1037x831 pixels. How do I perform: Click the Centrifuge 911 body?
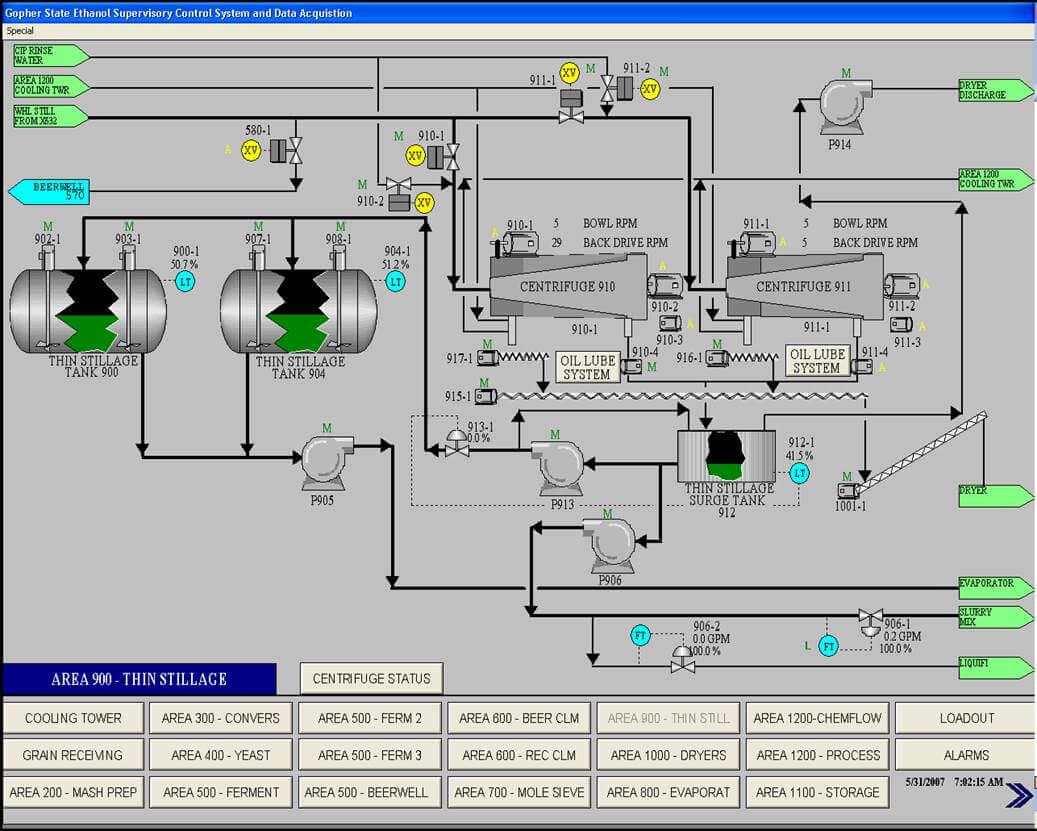pyautogui.click(x=804, y=287)
